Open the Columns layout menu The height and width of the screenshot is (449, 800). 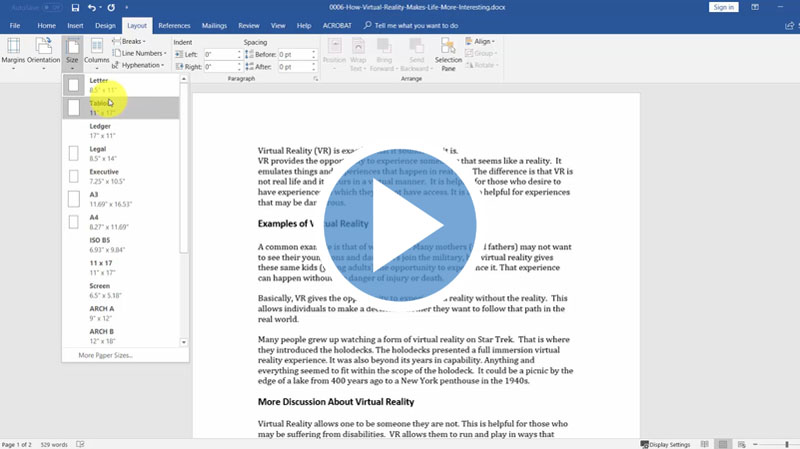point(97,52)
